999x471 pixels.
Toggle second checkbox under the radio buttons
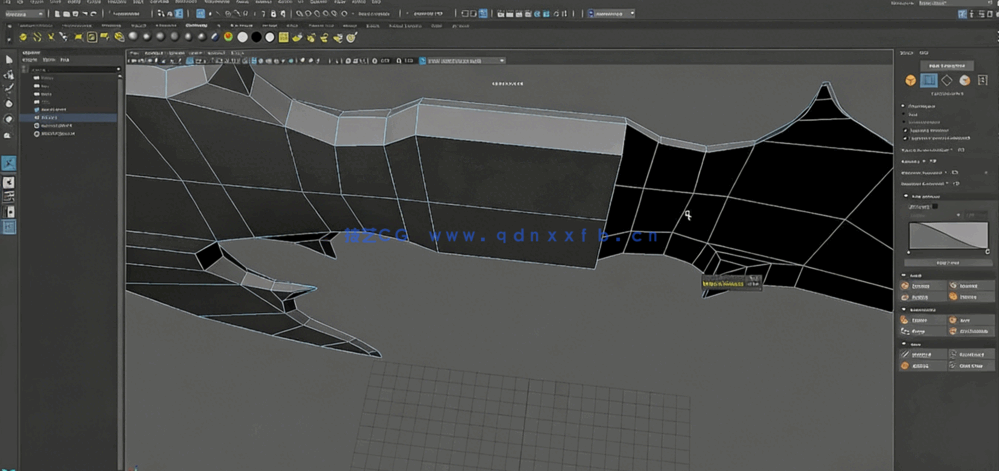point(907,138)
